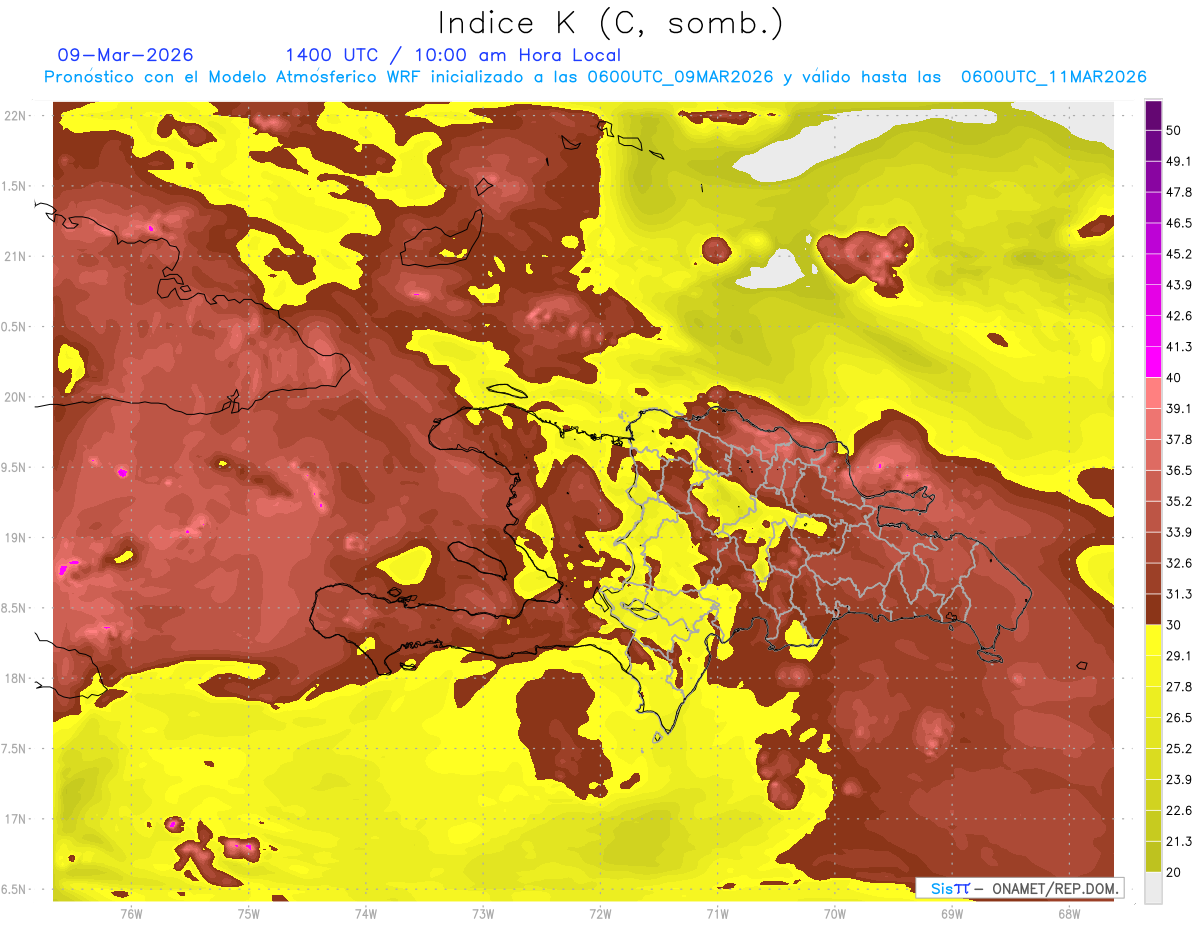Click the colorbar value "32.6"
This screenshot has height=927, width=1200.
tap(1179, 563)
